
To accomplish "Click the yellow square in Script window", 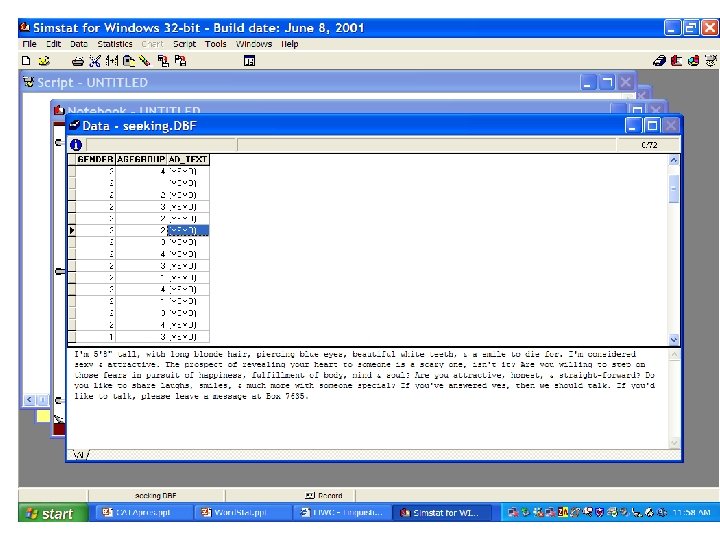I will 43,416.
